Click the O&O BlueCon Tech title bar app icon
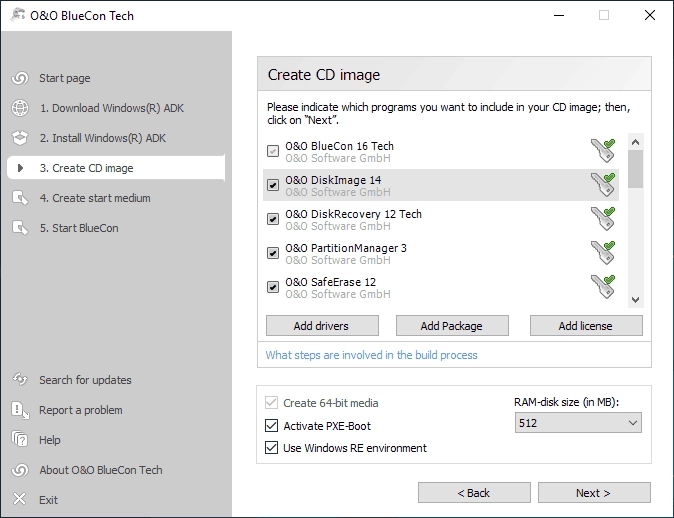The height and width of the screenshot is (518, 674). 17,15
